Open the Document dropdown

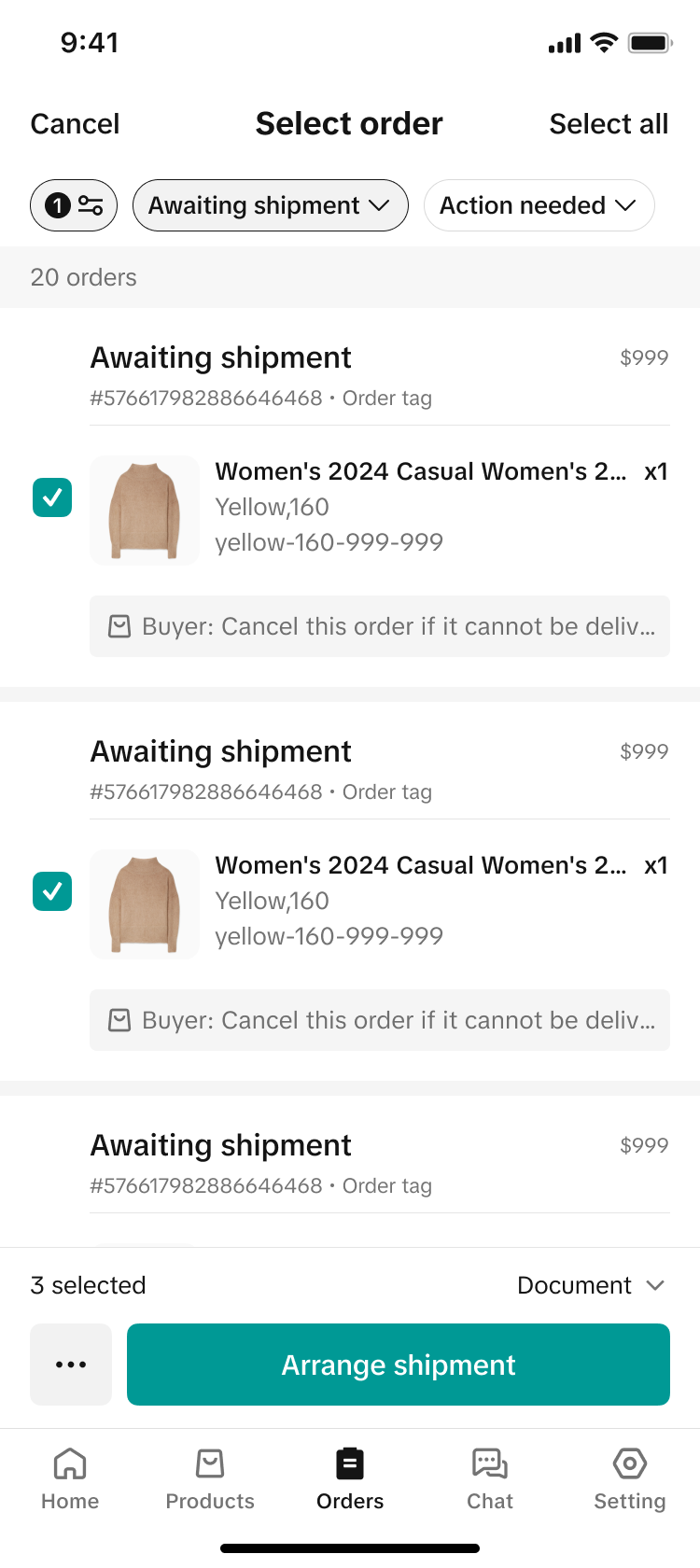coord(591,1285)
